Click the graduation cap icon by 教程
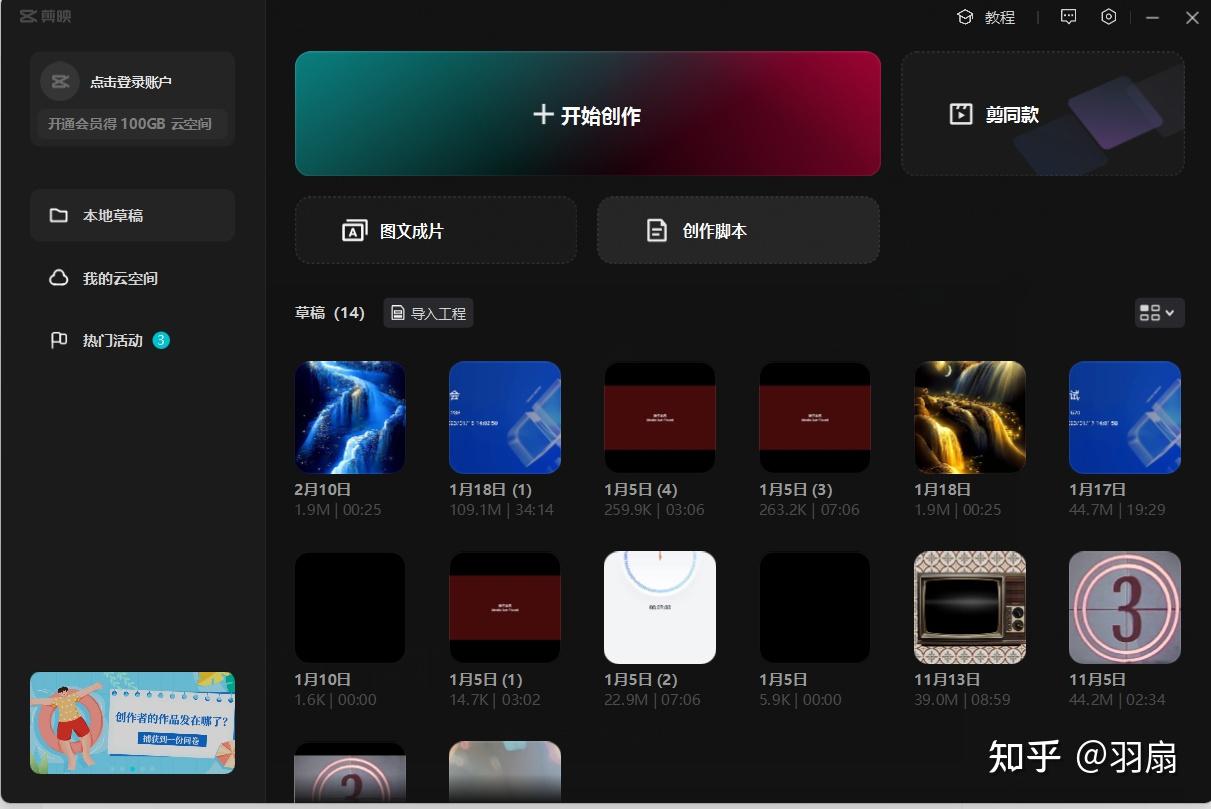 (x=965, y=17)
